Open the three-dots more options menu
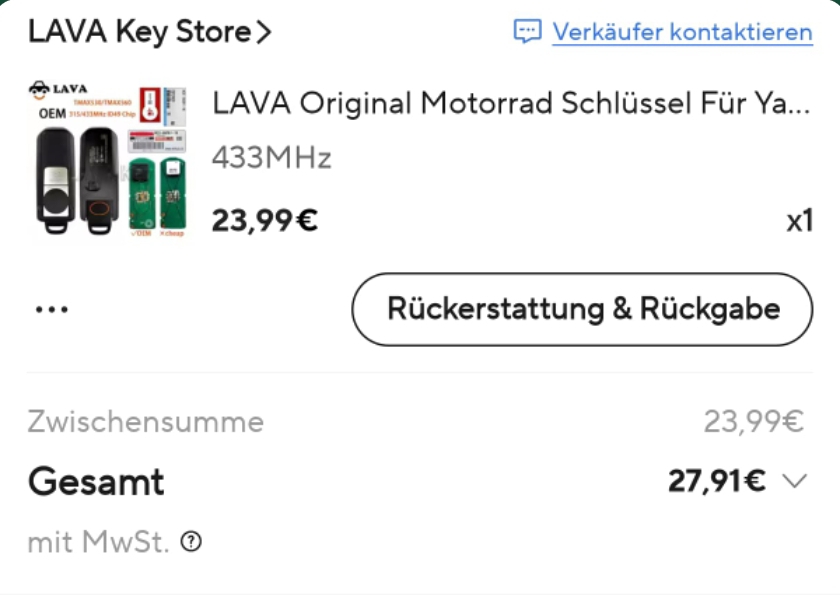Viewport: 840px width, 595px height. (x=51, y=310)
